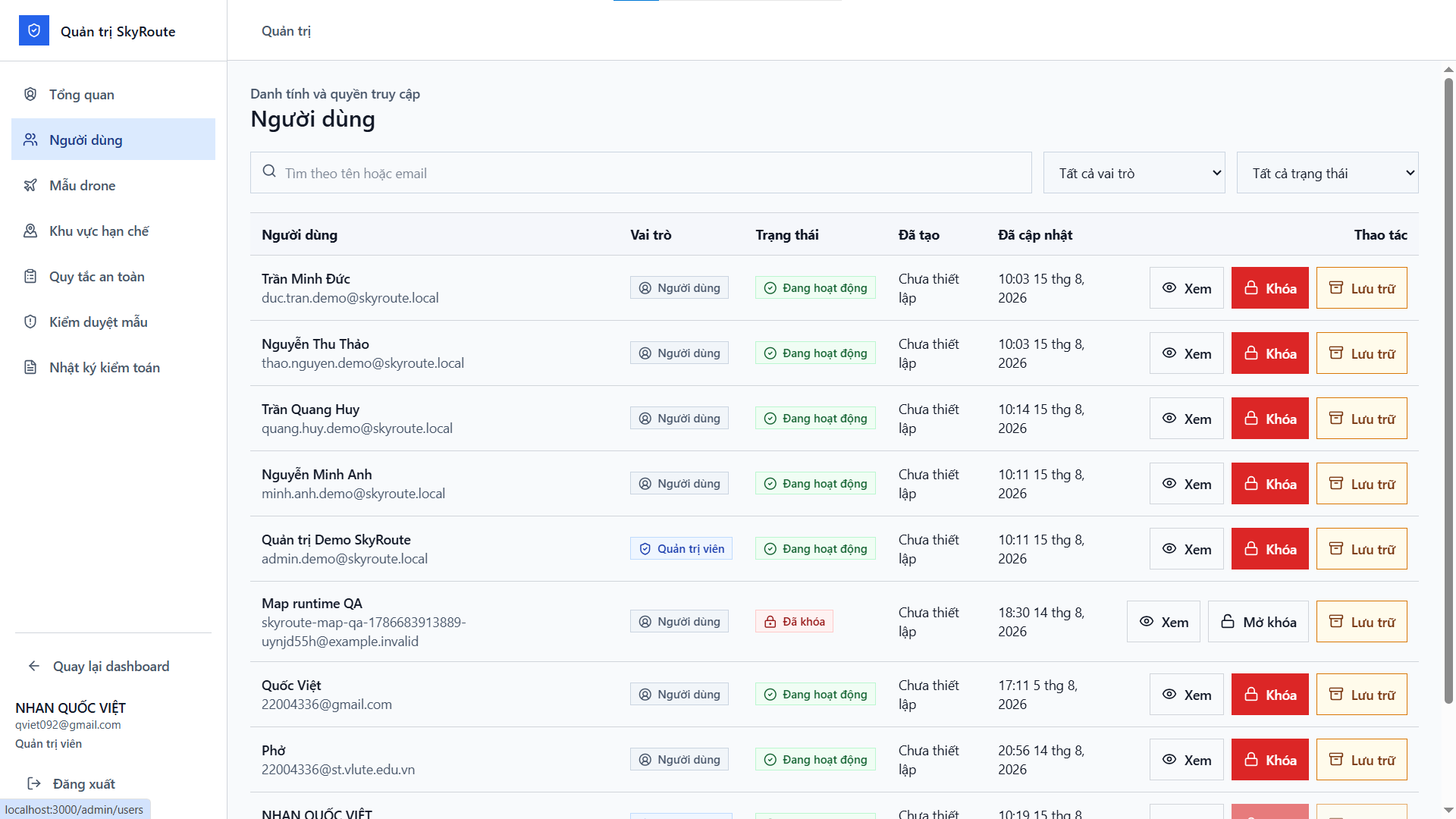
Task: Focus the search by name or email field
Action: click(641, 173)
